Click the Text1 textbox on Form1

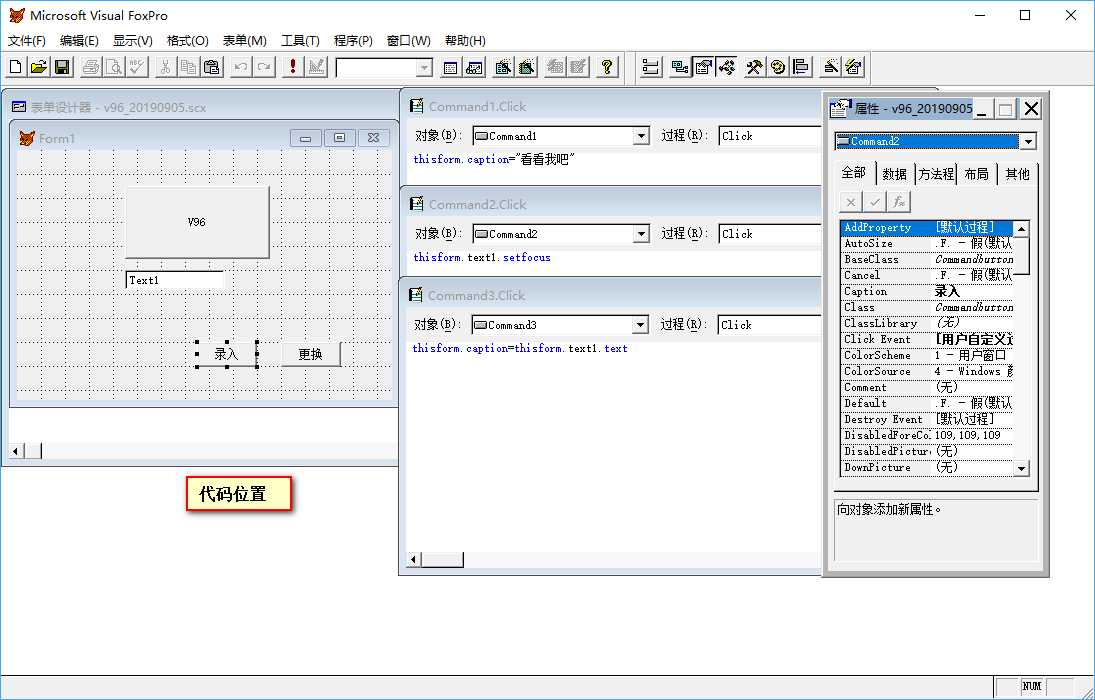[175, 280]
